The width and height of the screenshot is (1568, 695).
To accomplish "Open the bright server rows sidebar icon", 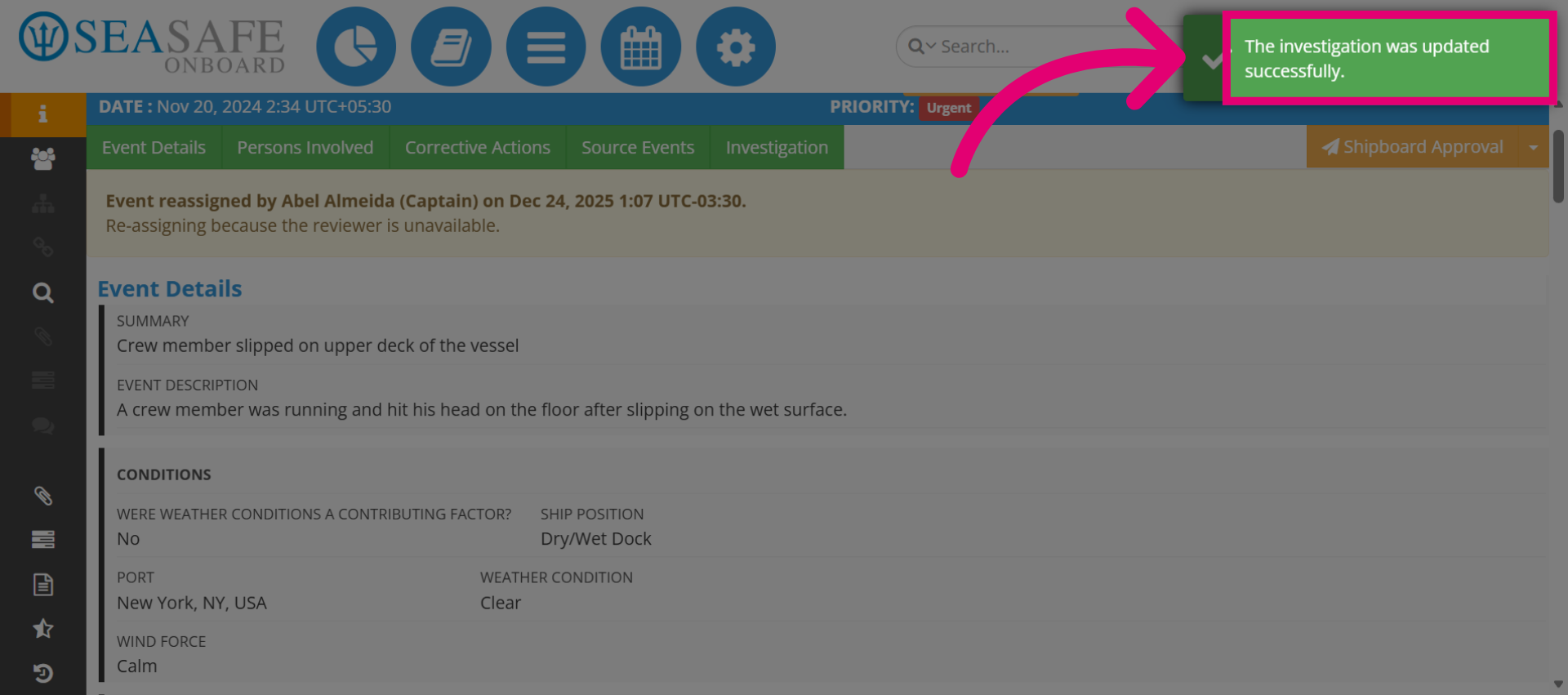I will (x=42, y=539).
